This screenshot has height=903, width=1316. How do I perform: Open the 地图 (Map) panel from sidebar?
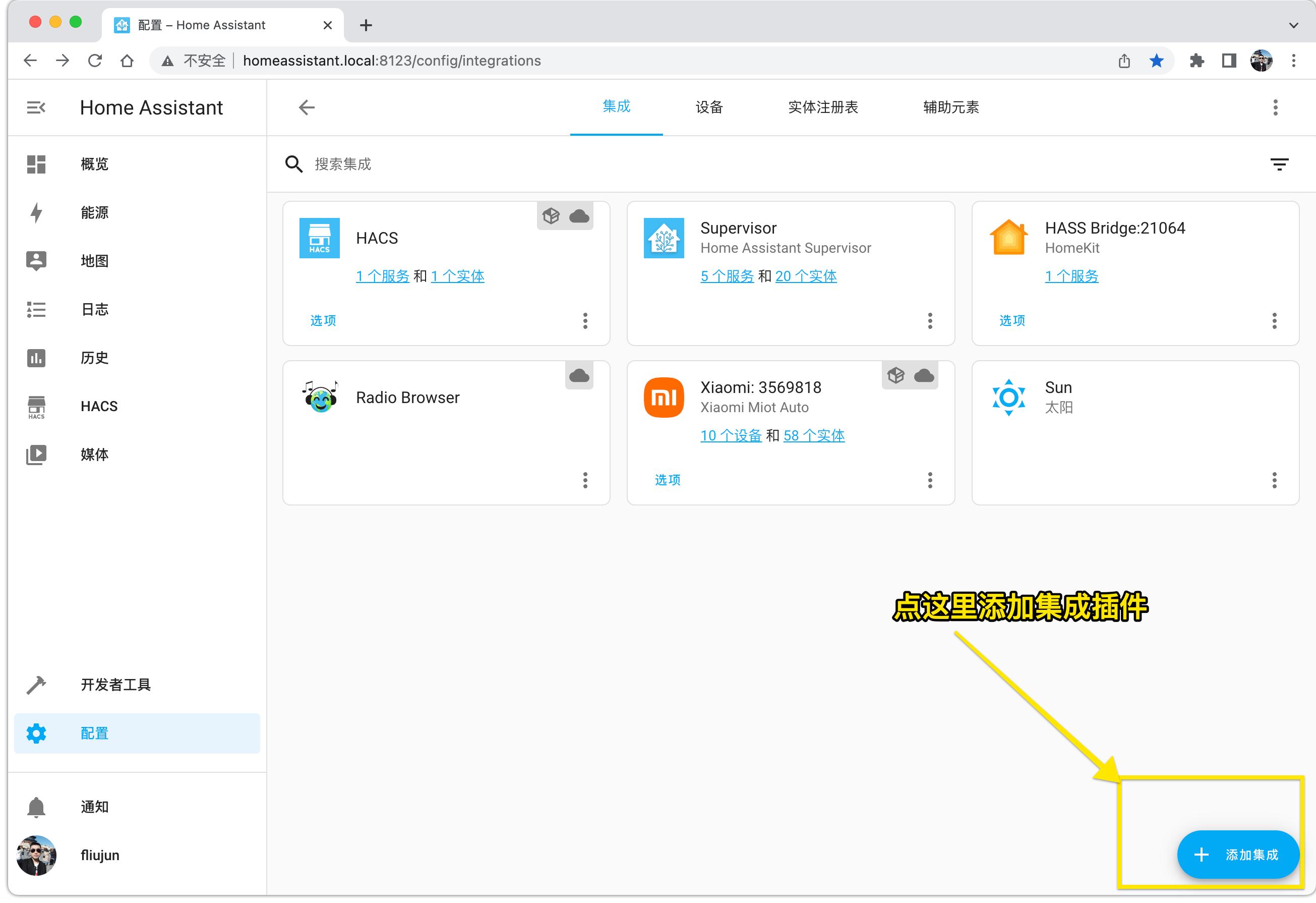coord(94,261)
